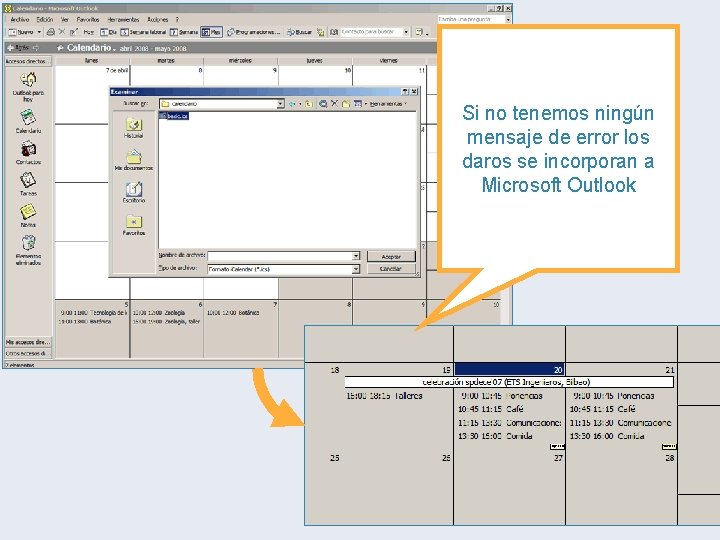Viewport: 720px width, 540px height.
Task: Click Aceptar in Examinar dialog
Action: tap(391, 256)
